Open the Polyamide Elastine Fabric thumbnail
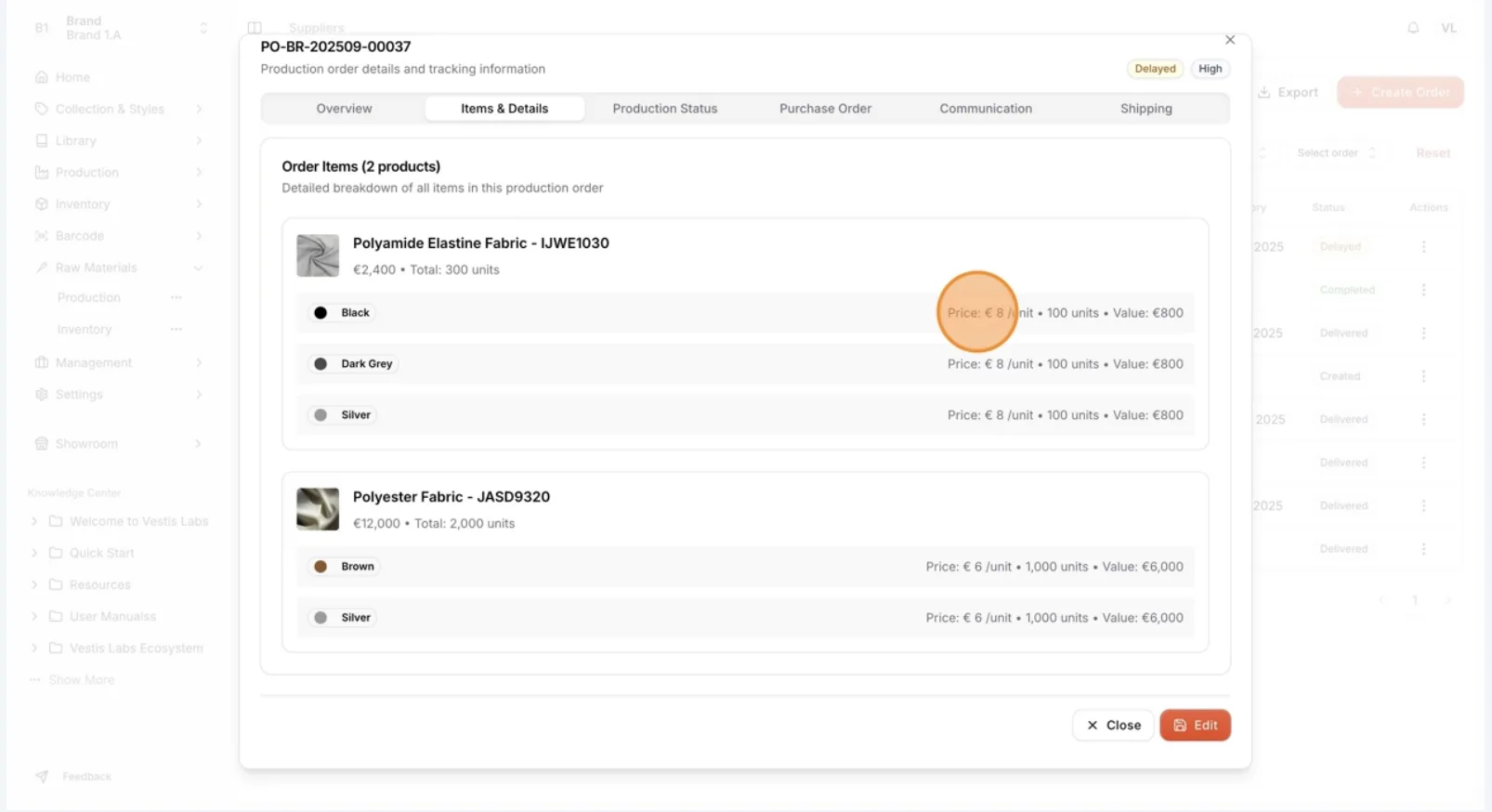This screenshot has width=1492, height=812. pos(318,255)
